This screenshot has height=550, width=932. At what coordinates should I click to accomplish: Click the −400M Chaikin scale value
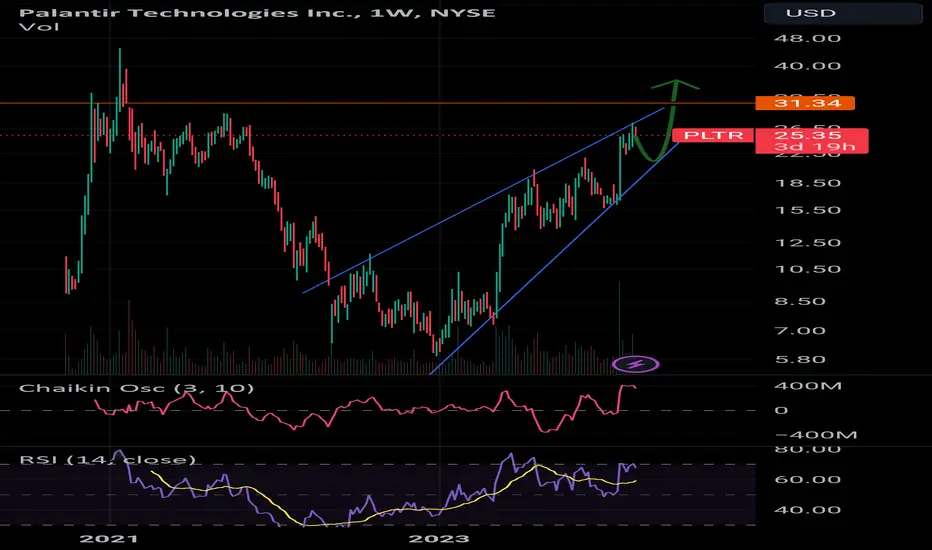click(816, 435)
